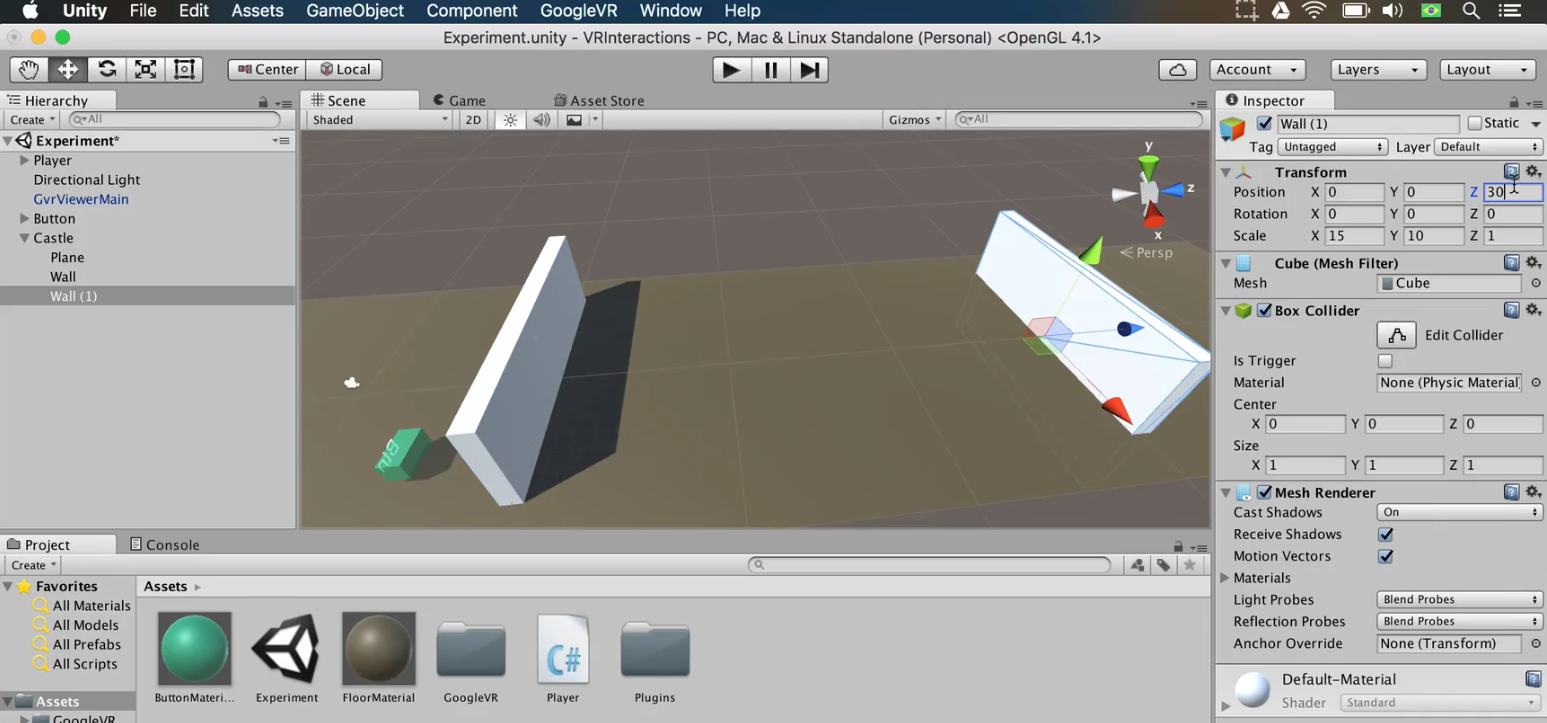Open the Shaded draw mode dropdown
Screen dimensions: 1547x723
coord(377,118)
